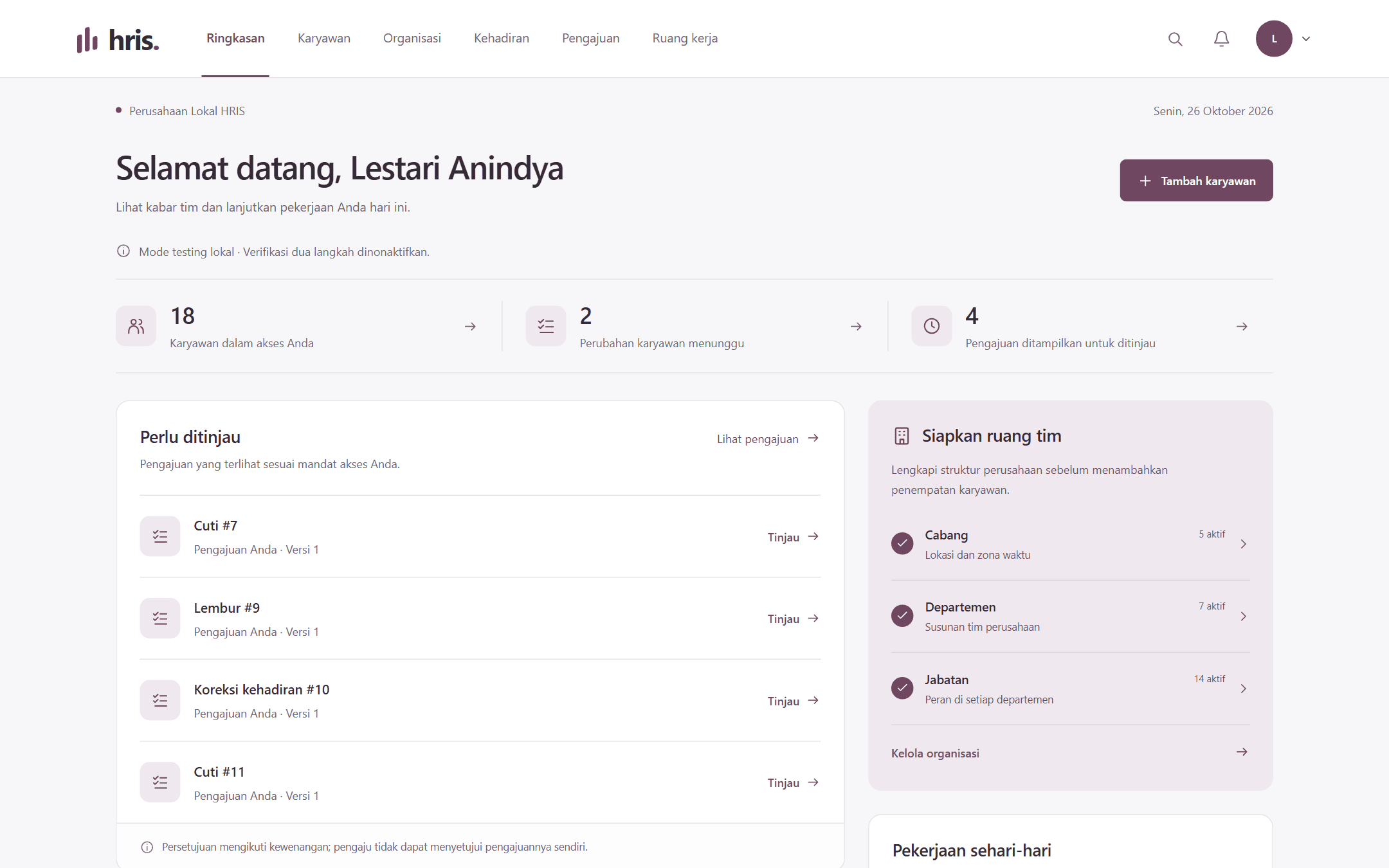This screenshot has height=868, width=1389.
Task: Switch to the Ringkasan tab
Action: [x=235, y=38]
